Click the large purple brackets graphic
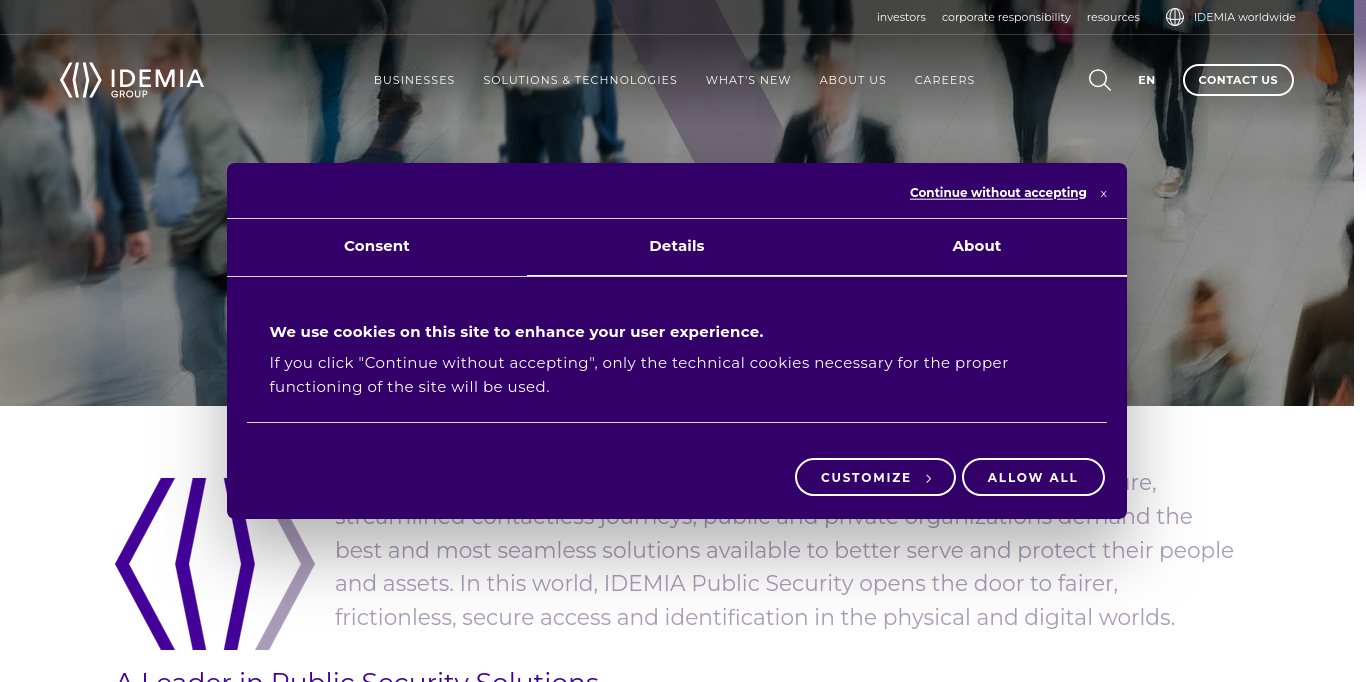Screen dimensions: 1366x682 click(x=215, y=564)
